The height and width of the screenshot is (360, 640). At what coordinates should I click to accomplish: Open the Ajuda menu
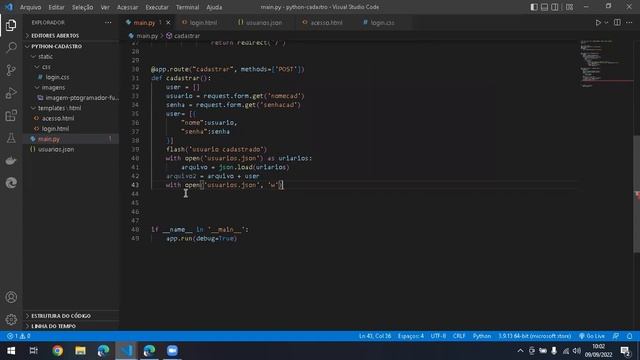[214, 7]
